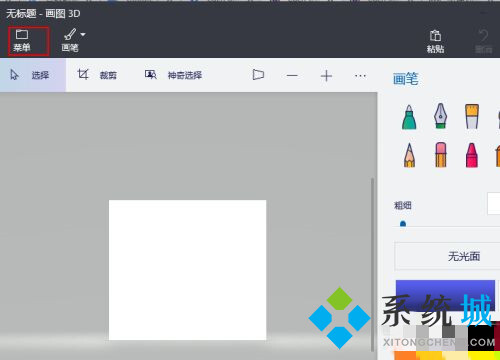
Task: Expand the dropdown arrow beside 画笔
Action: click(83, 34)
